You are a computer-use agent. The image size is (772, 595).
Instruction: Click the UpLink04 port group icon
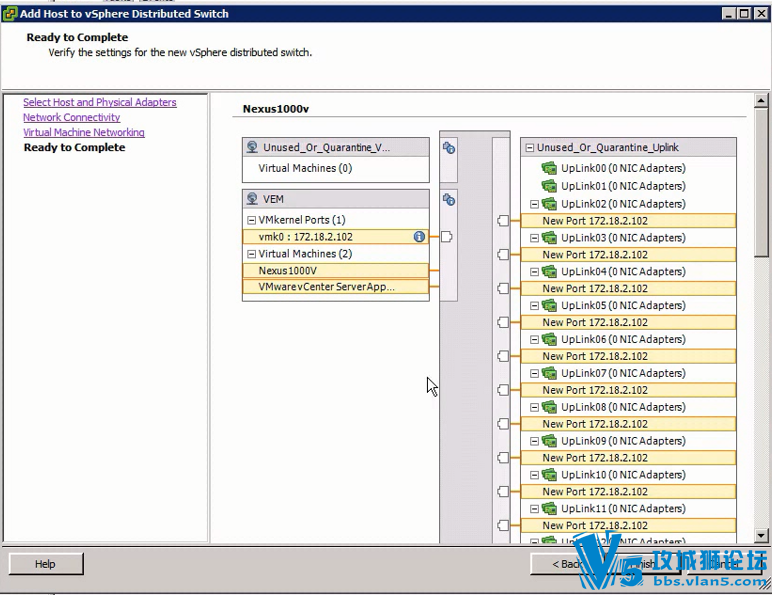click(x=549, y=272)
